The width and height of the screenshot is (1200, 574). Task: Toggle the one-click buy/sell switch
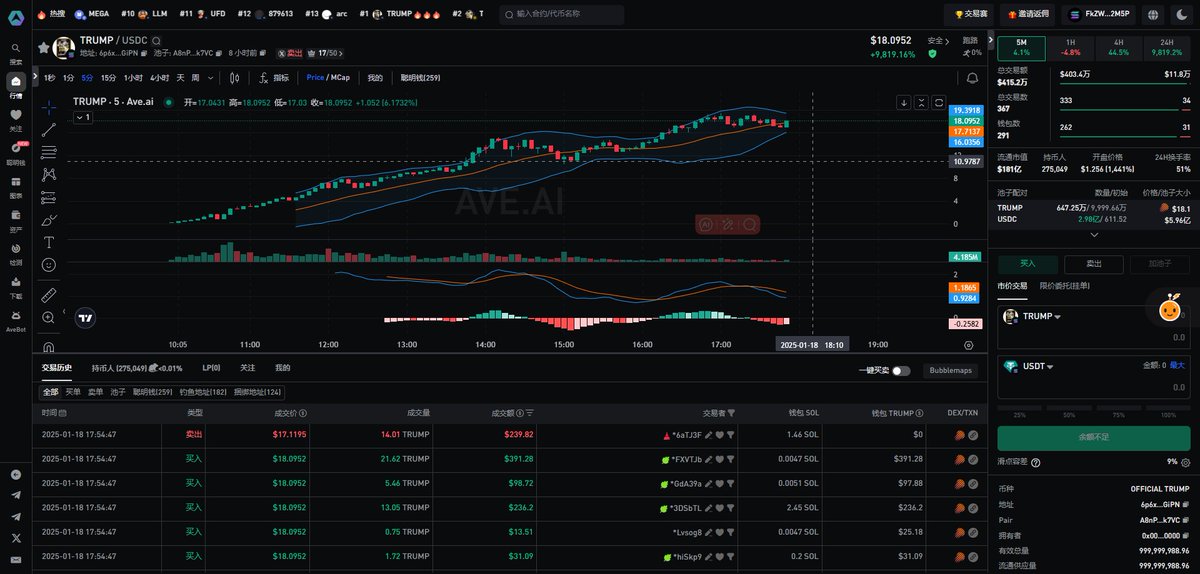coord(901,370)
